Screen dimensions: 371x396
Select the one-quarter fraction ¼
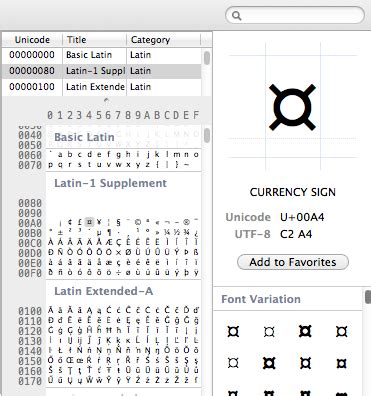tap(167, 232)
